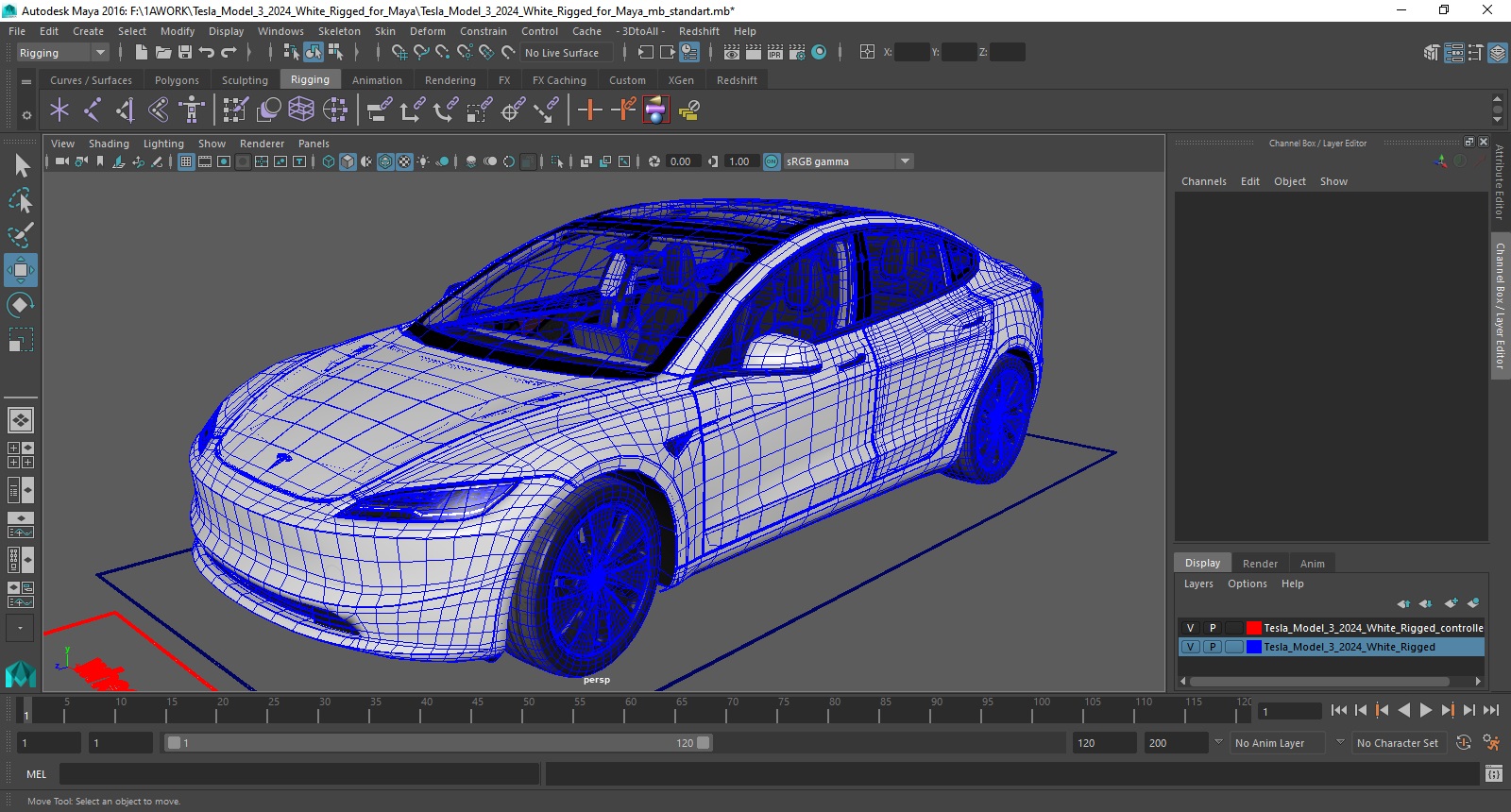
Task: Click the current frame field in timeline
Action: [x=1290, y=711]
